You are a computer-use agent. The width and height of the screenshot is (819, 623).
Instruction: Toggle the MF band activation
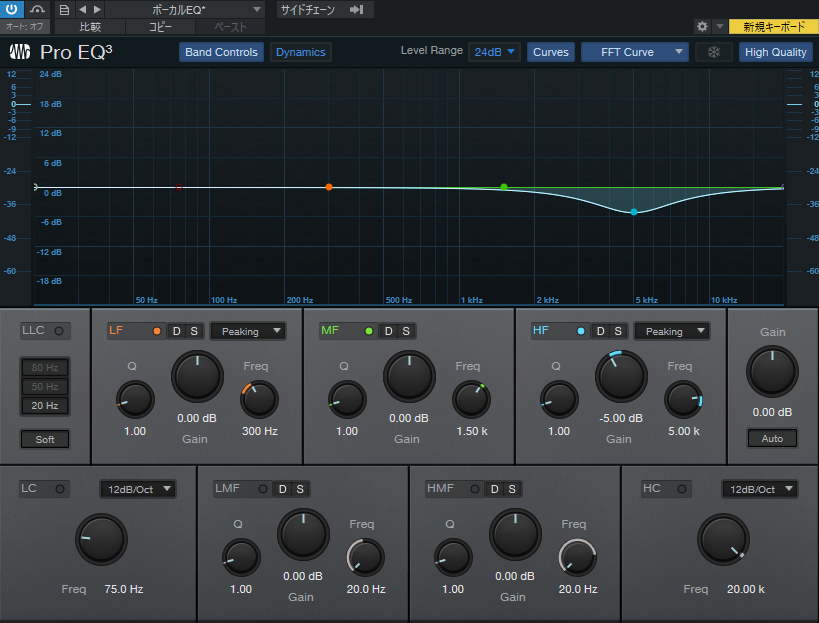(x=369, y=331)
